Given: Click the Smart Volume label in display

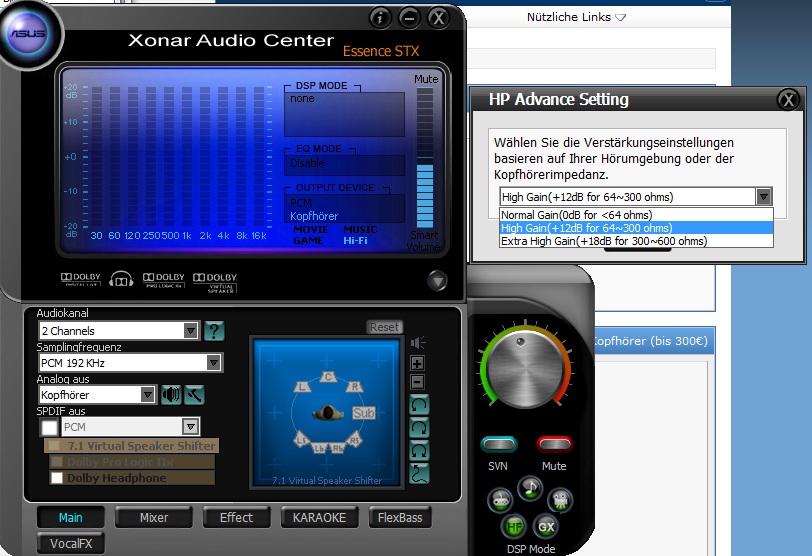Looking at the screenshot, I should 424,241.
